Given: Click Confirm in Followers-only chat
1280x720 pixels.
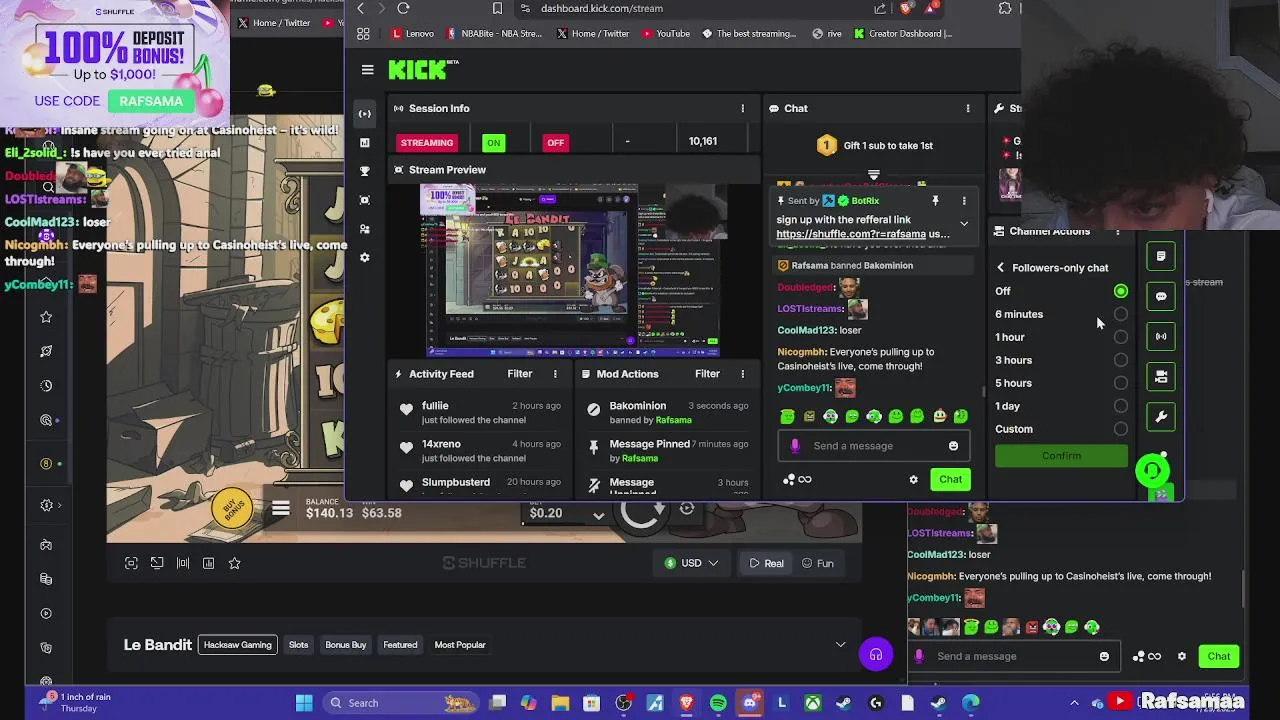Looking at the screenshot, I should pyautogui.click(x=1061, y=456).
